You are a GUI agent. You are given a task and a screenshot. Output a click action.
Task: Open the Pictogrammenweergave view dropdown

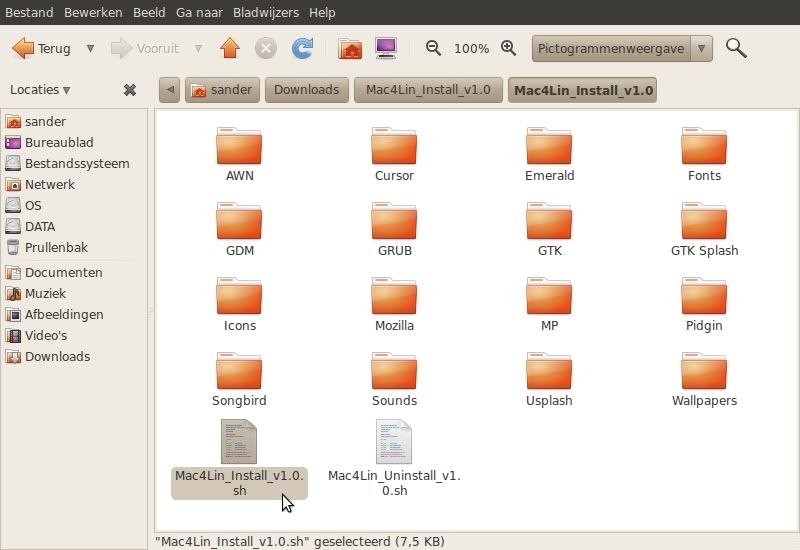pyautogui.click(x=621, y=48)
